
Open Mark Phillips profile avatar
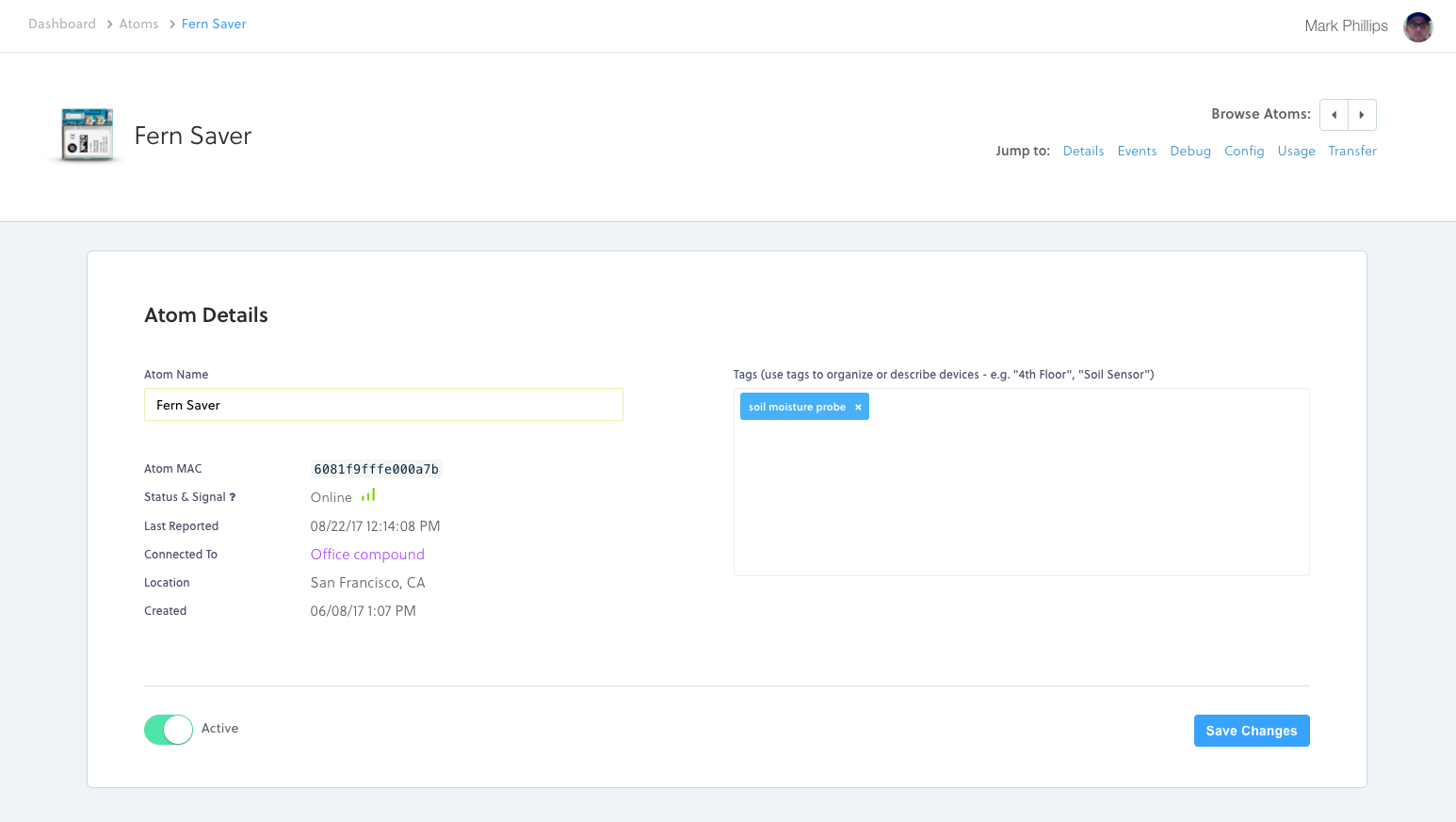click(1417, 26)
